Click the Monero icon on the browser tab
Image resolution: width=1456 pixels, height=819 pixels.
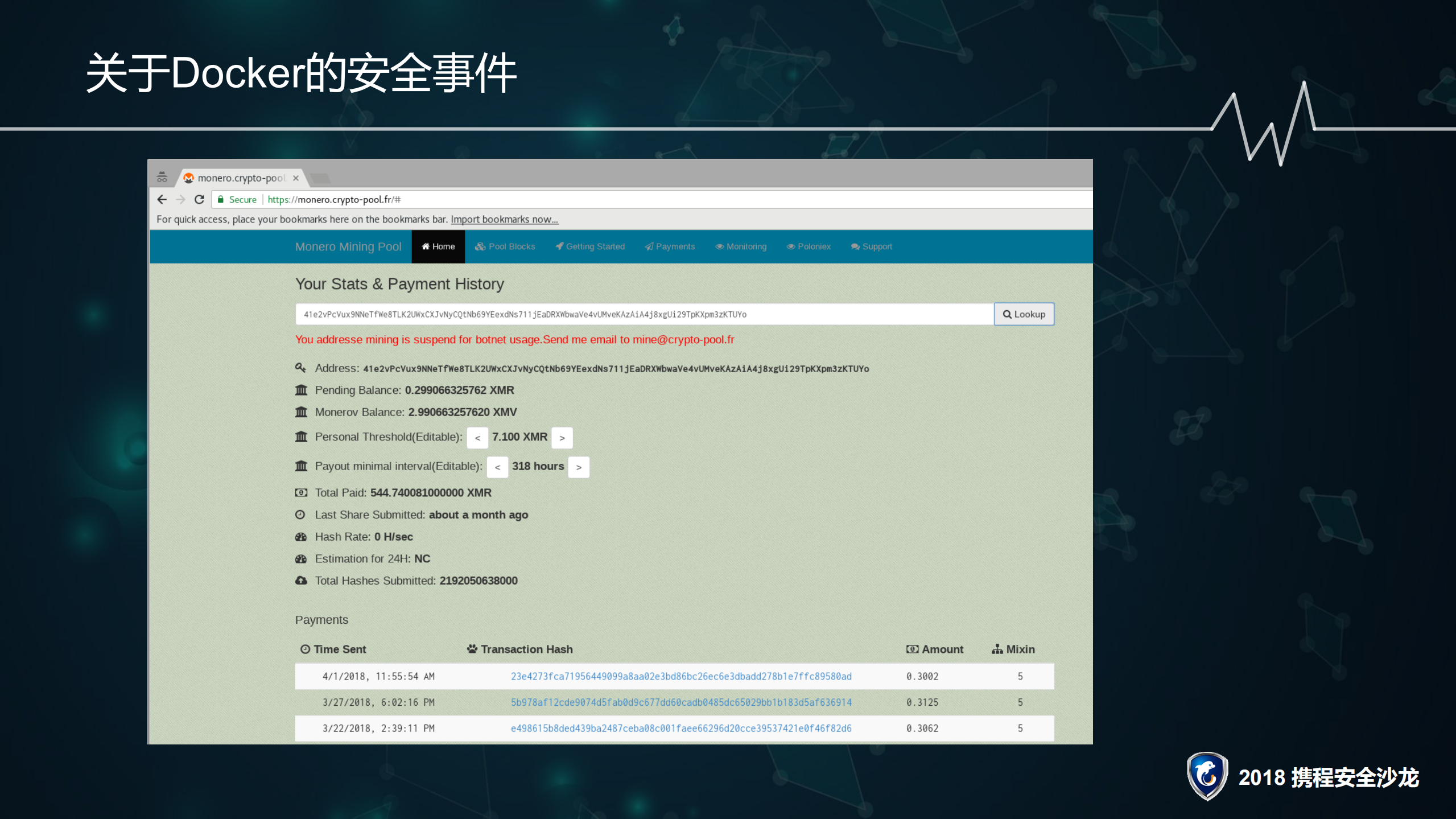point(189,178)
